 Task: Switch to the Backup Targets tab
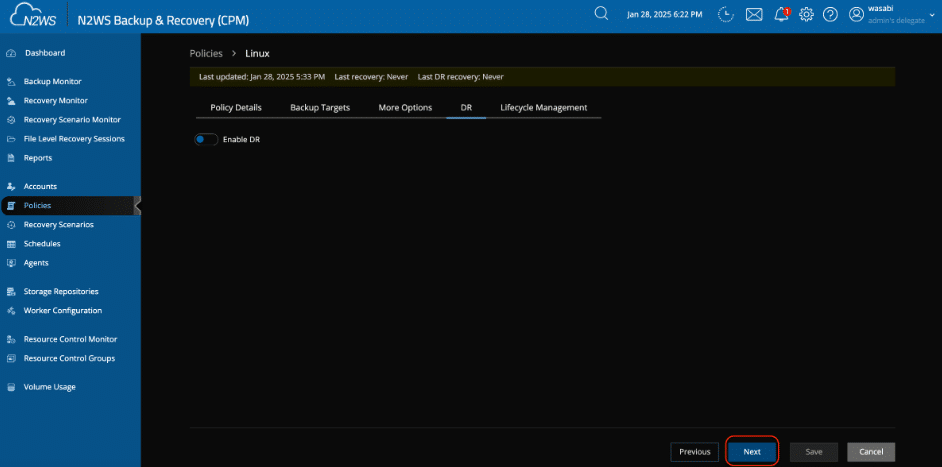click(320, 108)
